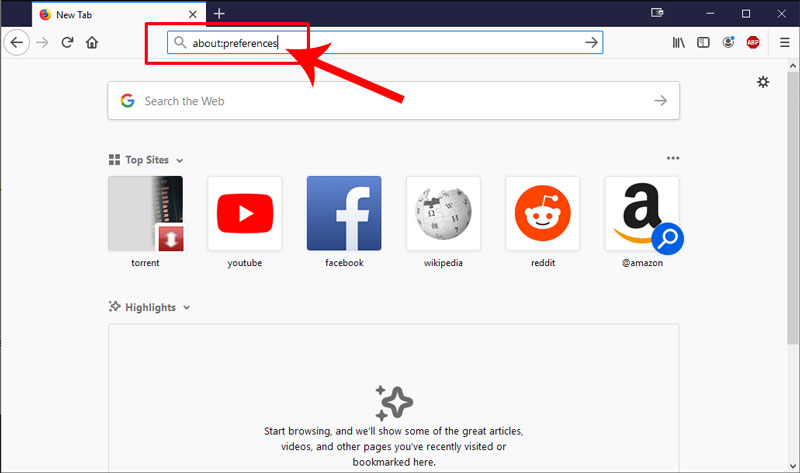Close the New Tab tab
The width and height of the screenshot is (800, 473).
[x=193, y=14]
